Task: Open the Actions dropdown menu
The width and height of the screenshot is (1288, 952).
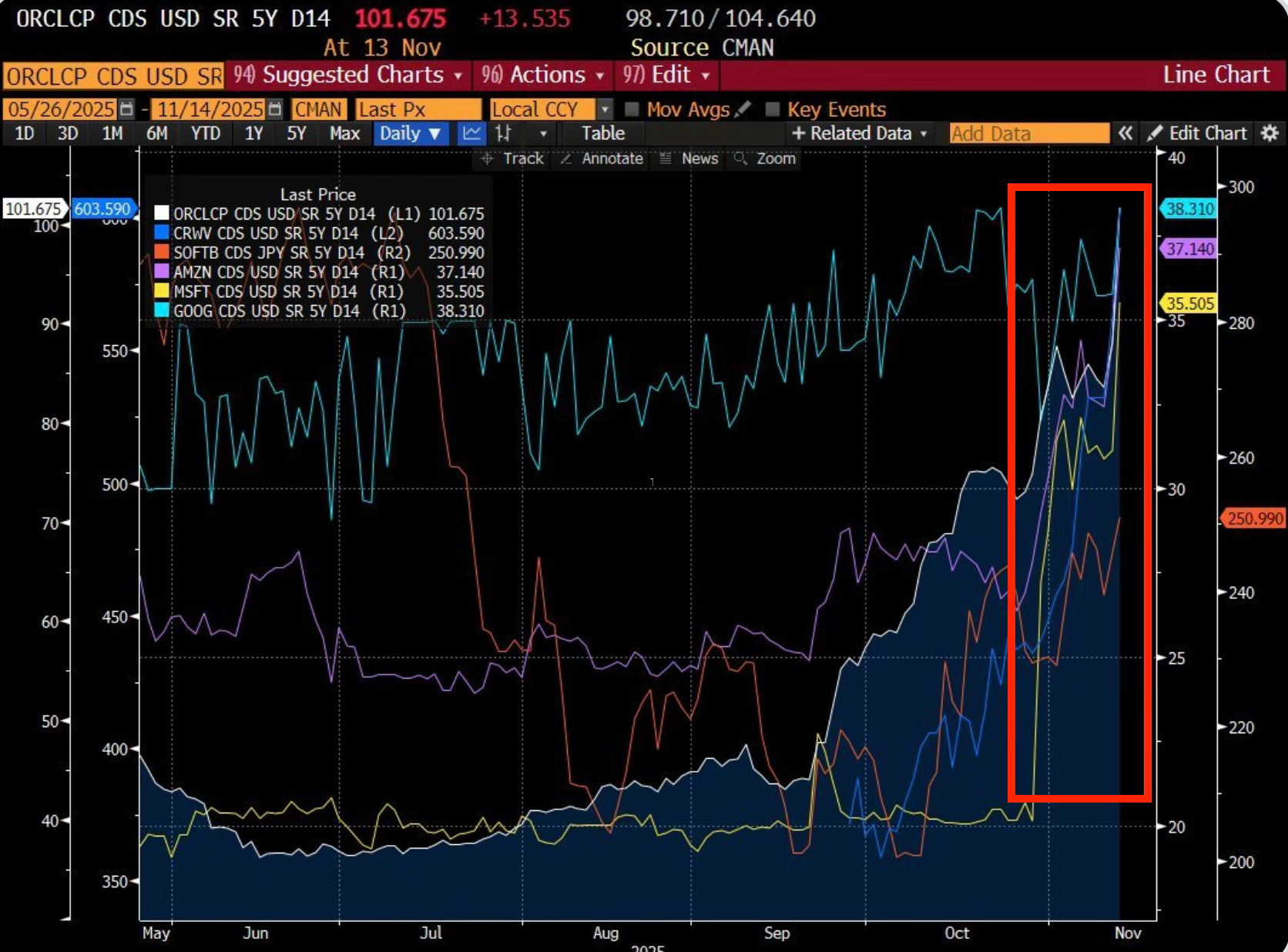Action: 543,75
